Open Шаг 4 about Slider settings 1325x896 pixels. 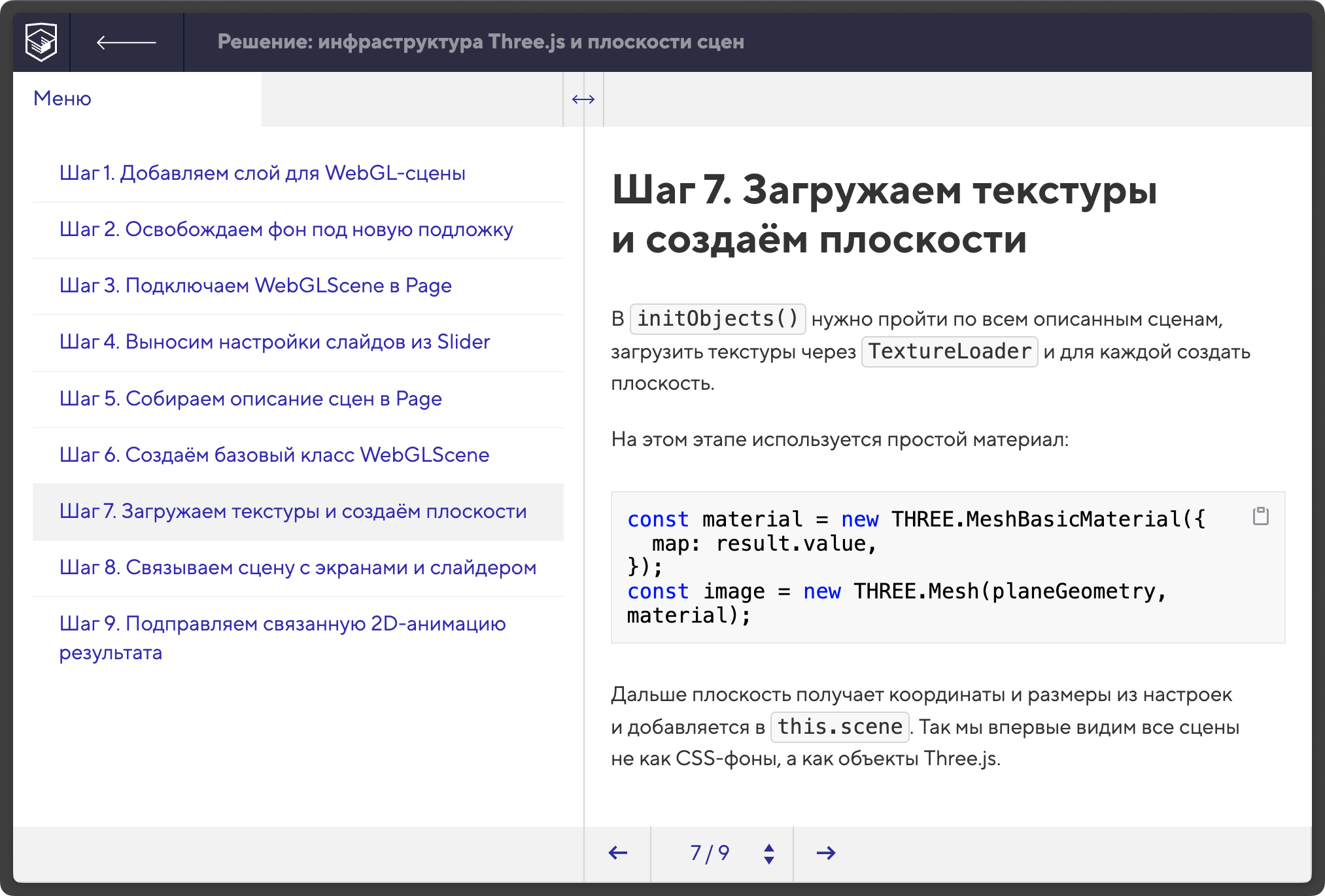[x=275, y=342]
